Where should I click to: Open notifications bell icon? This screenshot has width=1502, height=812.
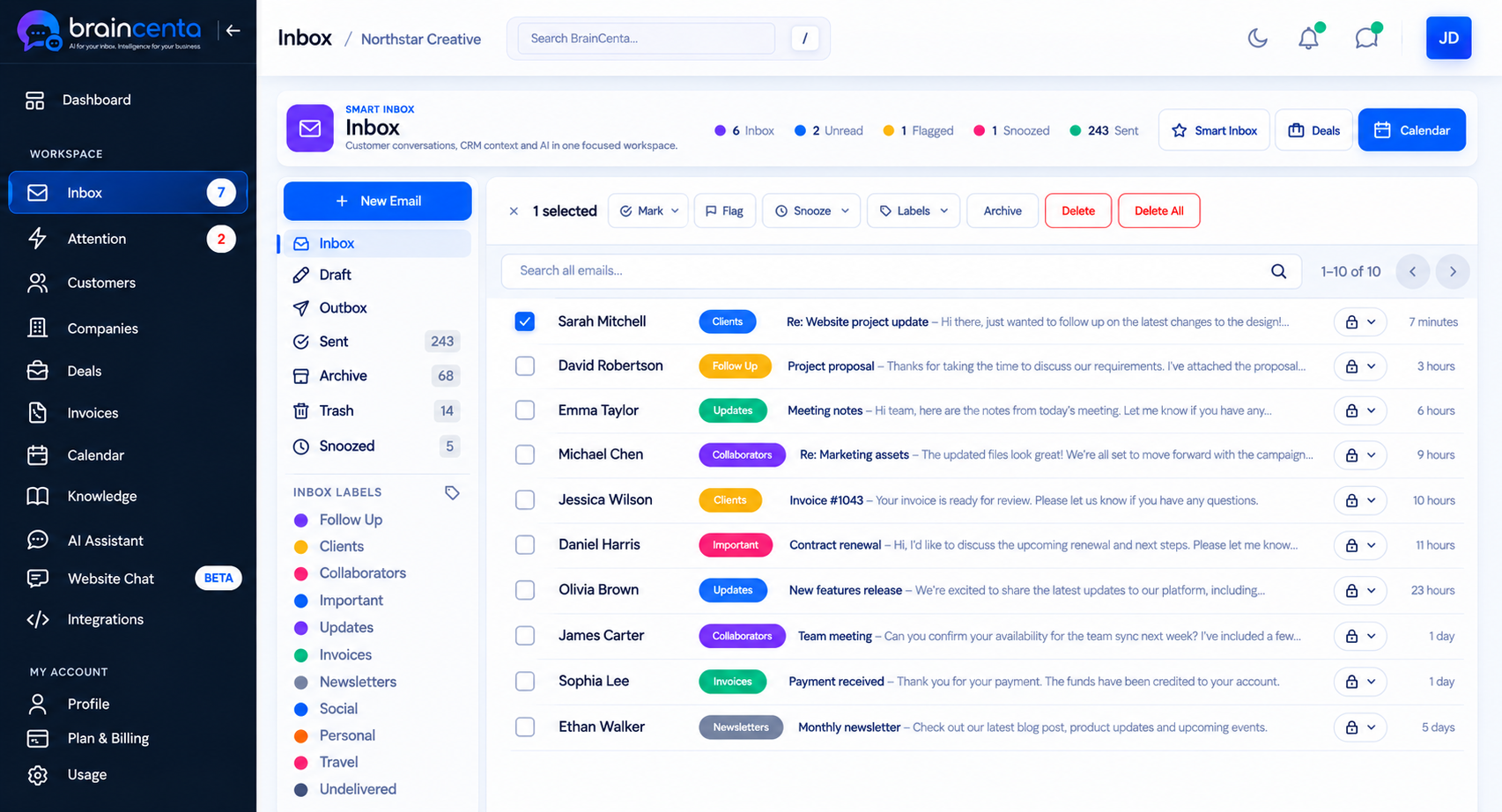[1309, 38]
